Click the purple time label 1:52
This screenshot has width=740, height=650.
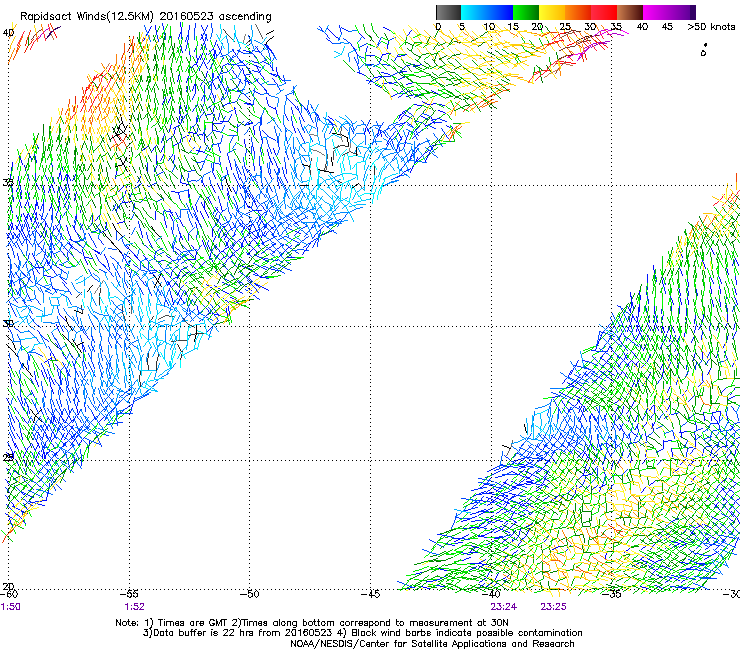point(135,607)
